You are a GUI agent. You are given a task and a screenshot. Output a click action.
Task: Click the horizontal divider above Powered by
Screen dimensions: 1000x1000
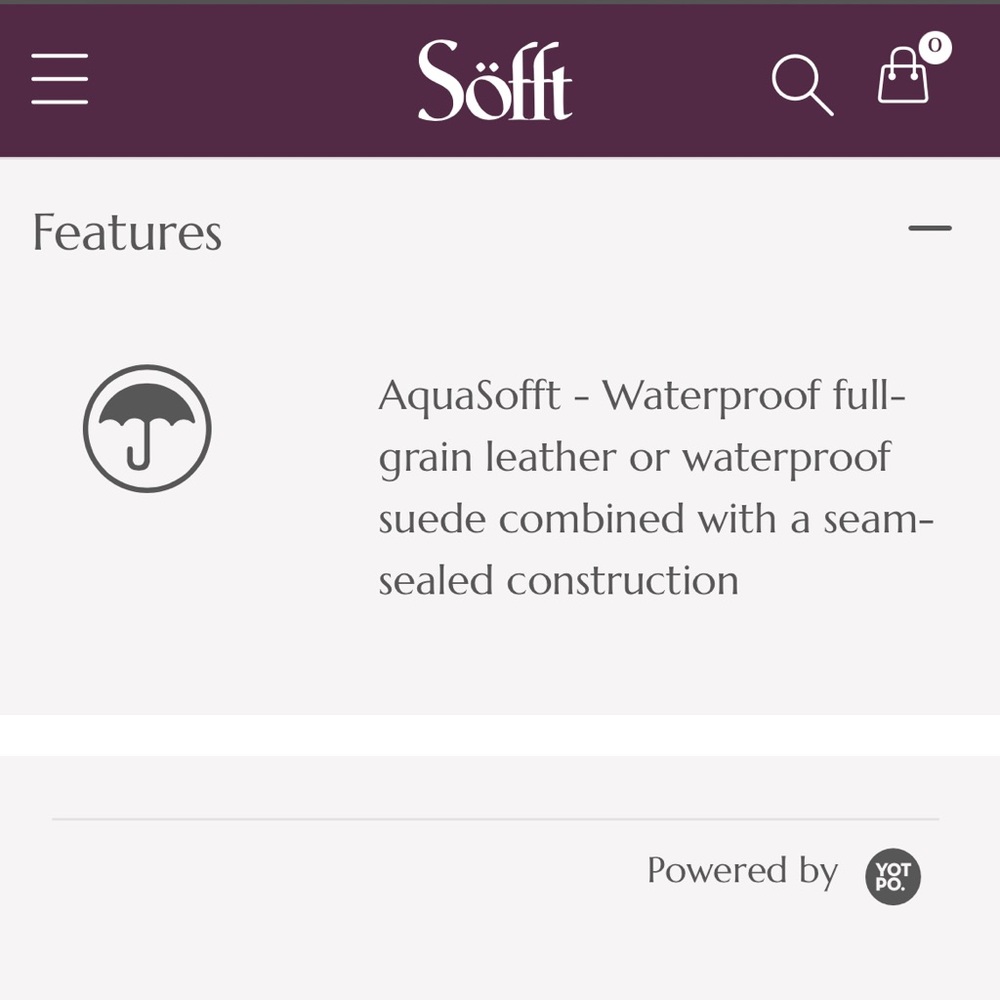coord(496,819)
